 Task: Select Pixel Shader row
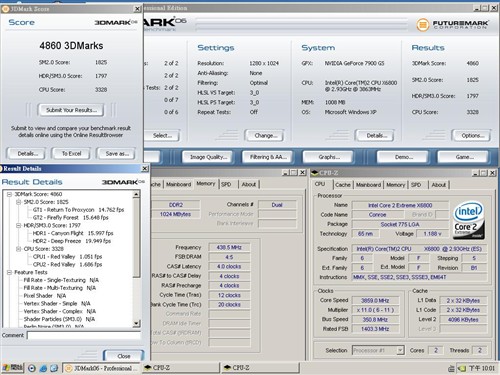click(45, 296)
